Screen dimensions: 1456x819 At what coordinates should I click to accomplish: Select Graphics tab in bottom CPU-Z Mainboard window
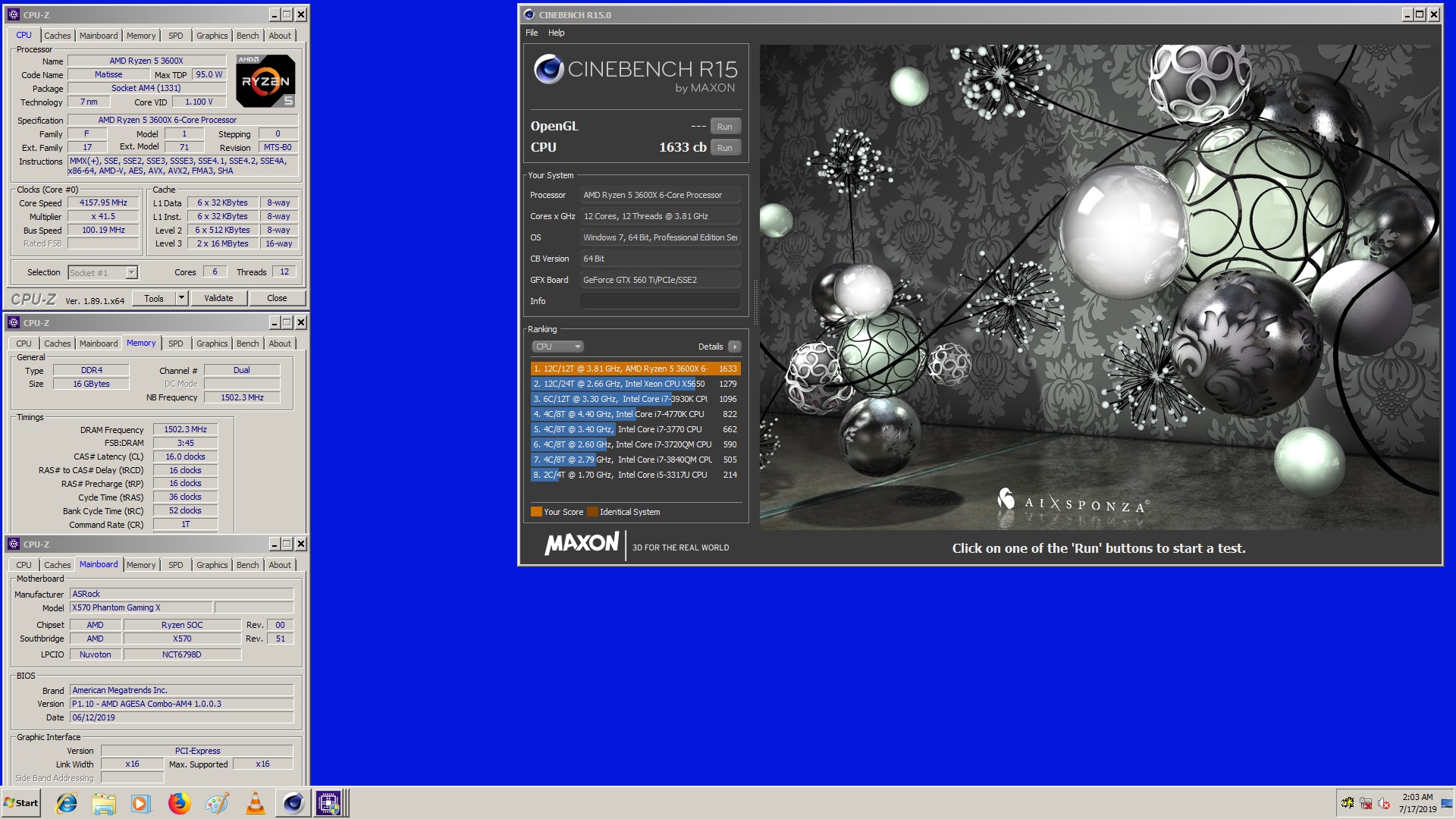(x=212, y=565)
